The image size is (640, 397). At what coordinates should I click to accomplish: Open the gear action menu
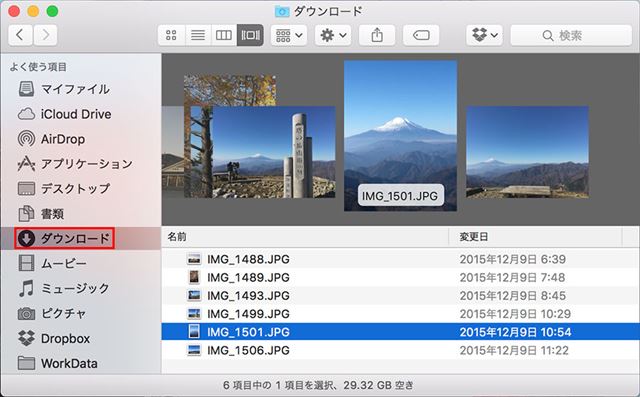[x=333, y=35]
